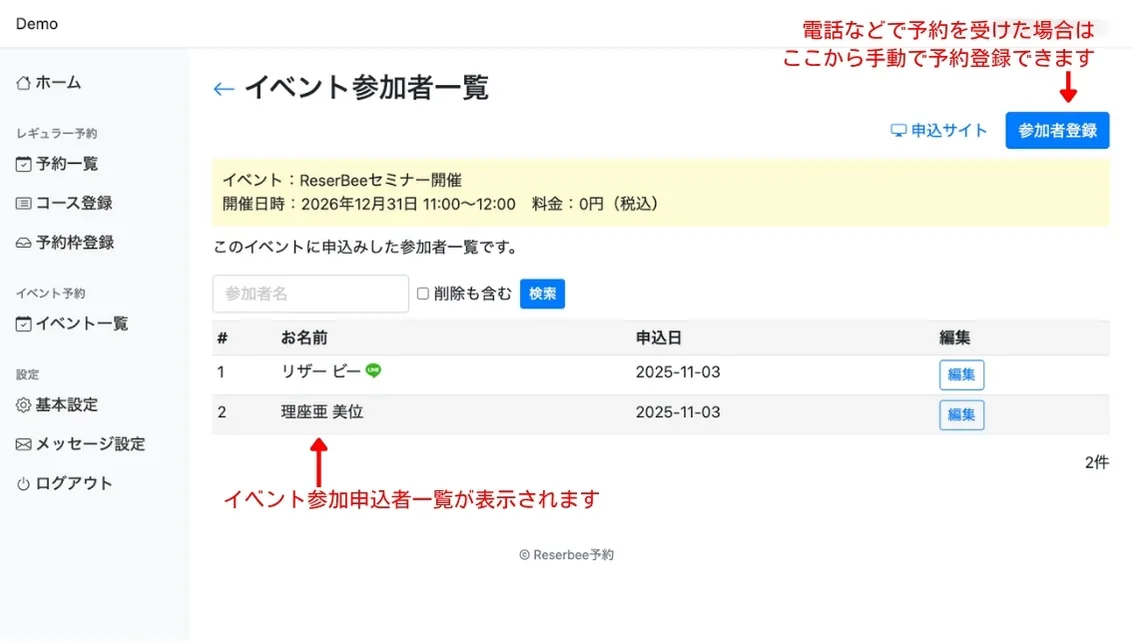Click the 予約一覧 calendar icon
The height and width of the screenshot is (641, 1134).
24,164
